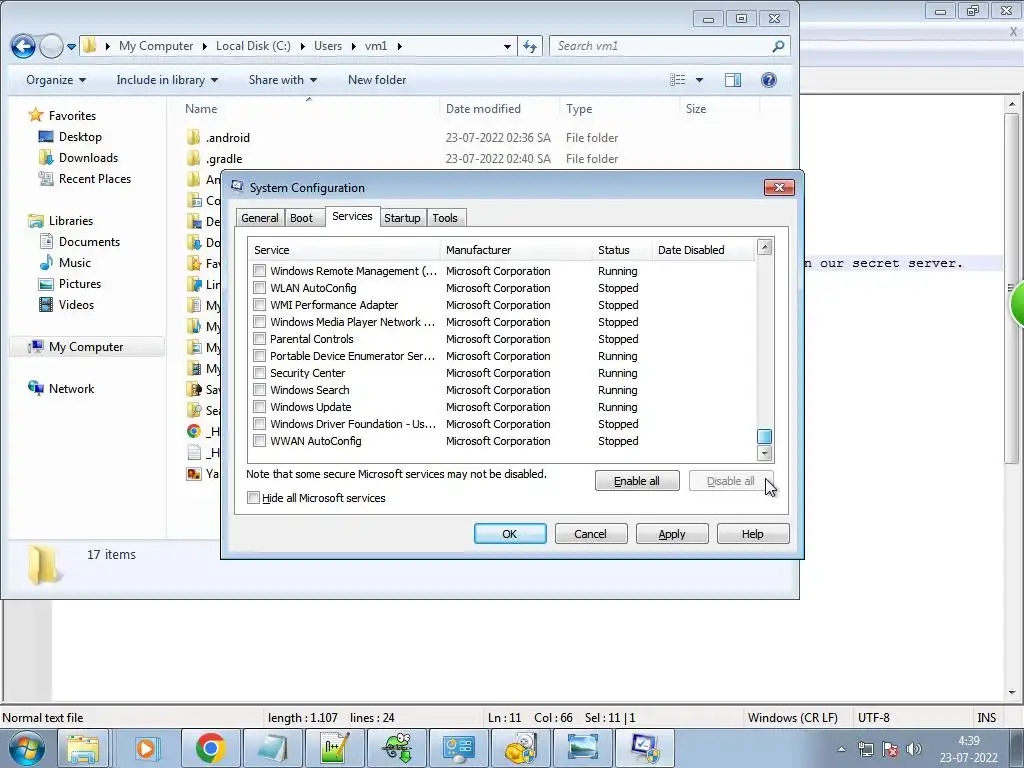Open the recent pages dropdown arrow in Explorer
The width and height of the screenshot is (1024, 768).
71,46
